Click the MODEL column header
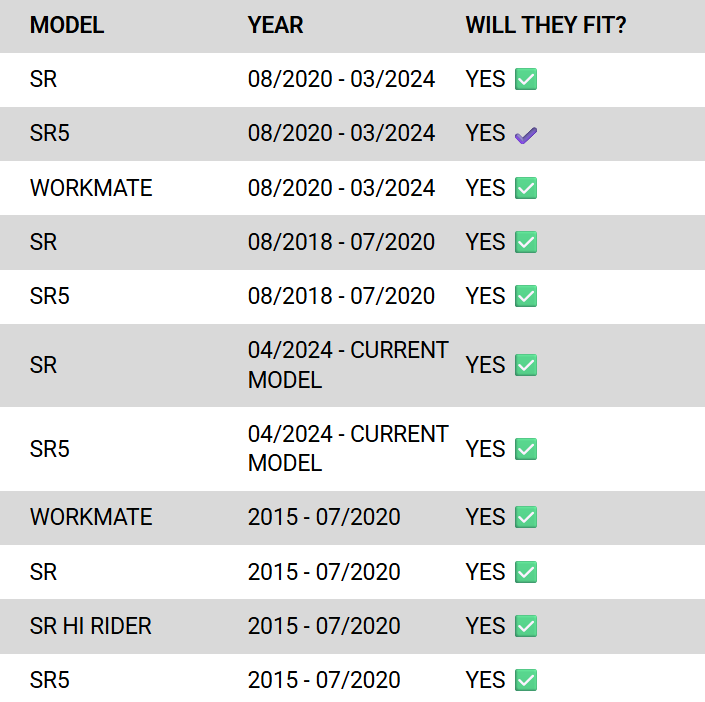Viewport: 705px width, 702px height. (x=67, y=26)
